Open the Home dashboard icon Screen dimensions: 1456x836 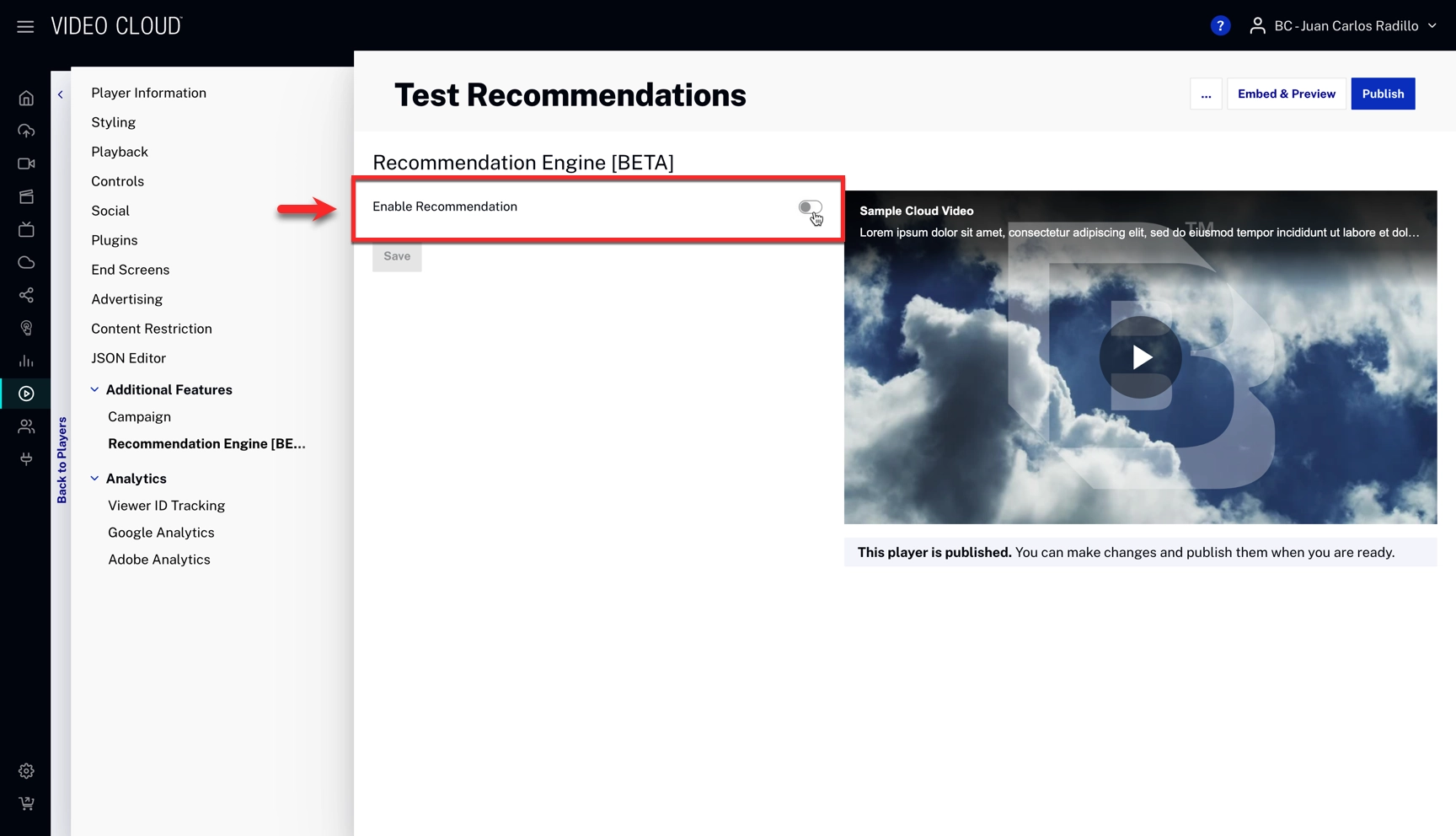(x=26, y=97)
